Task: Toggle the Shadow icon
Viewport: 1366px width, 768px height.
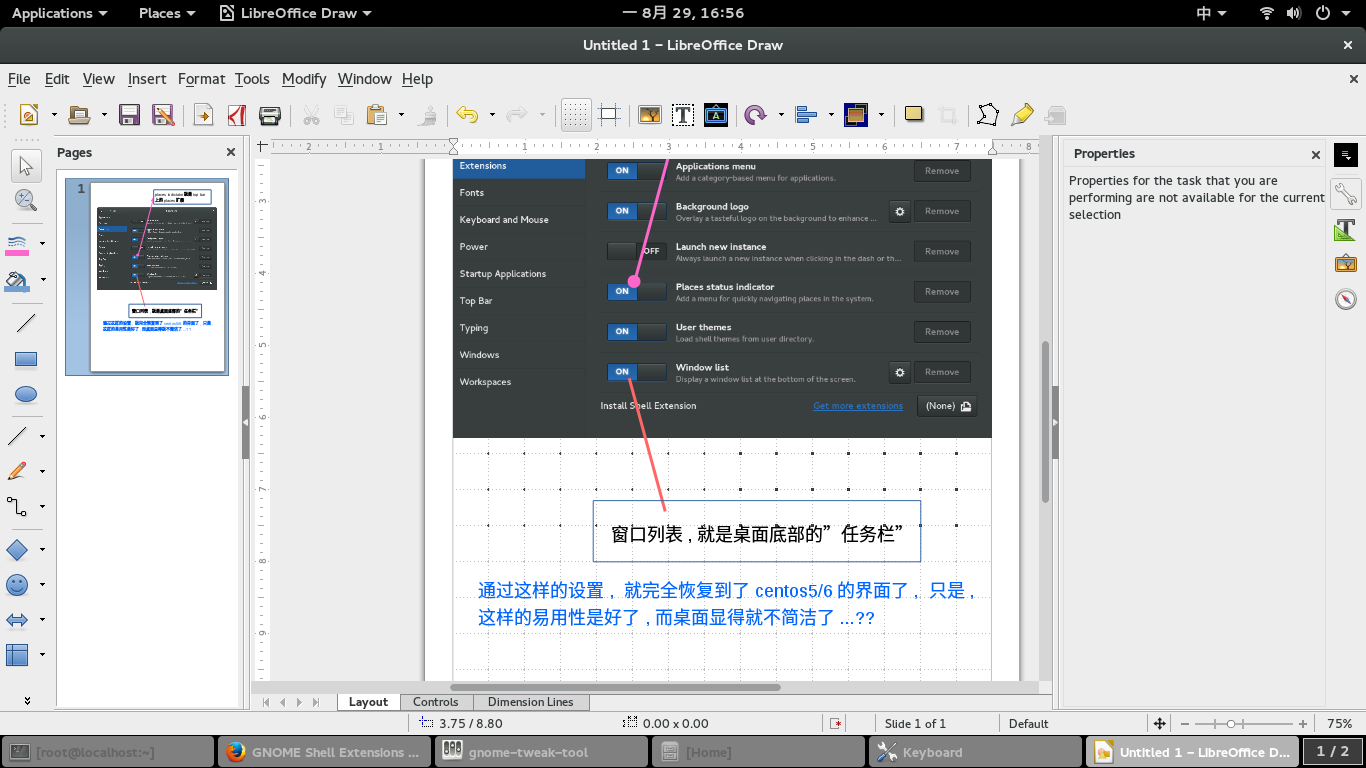Action: tap(913, 115)
